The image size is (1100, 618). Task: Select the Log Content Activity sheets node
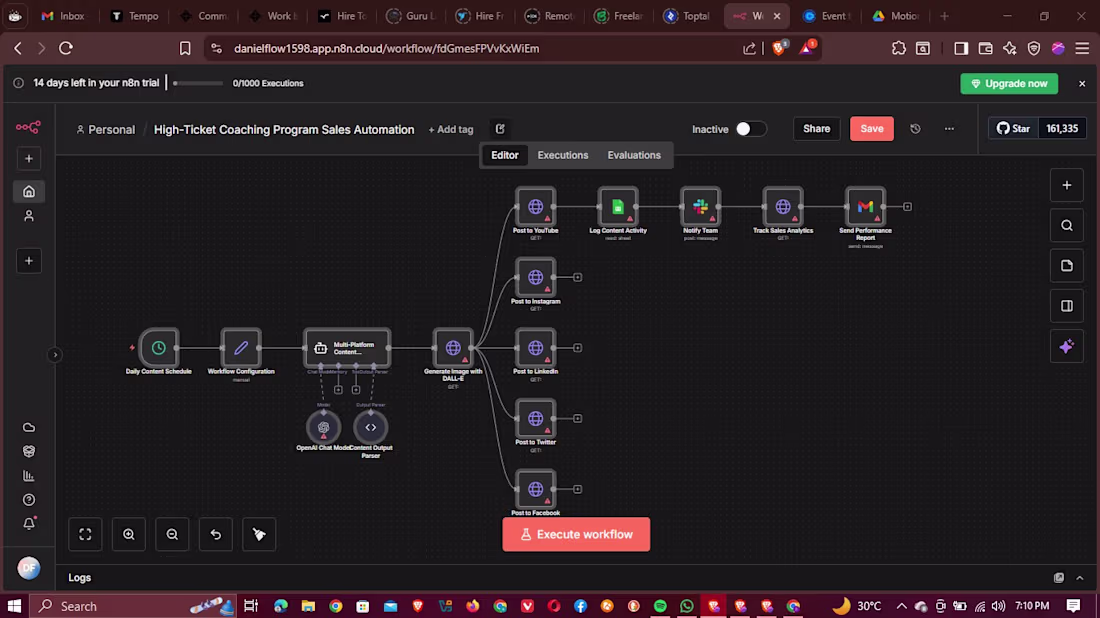point(618,207)
